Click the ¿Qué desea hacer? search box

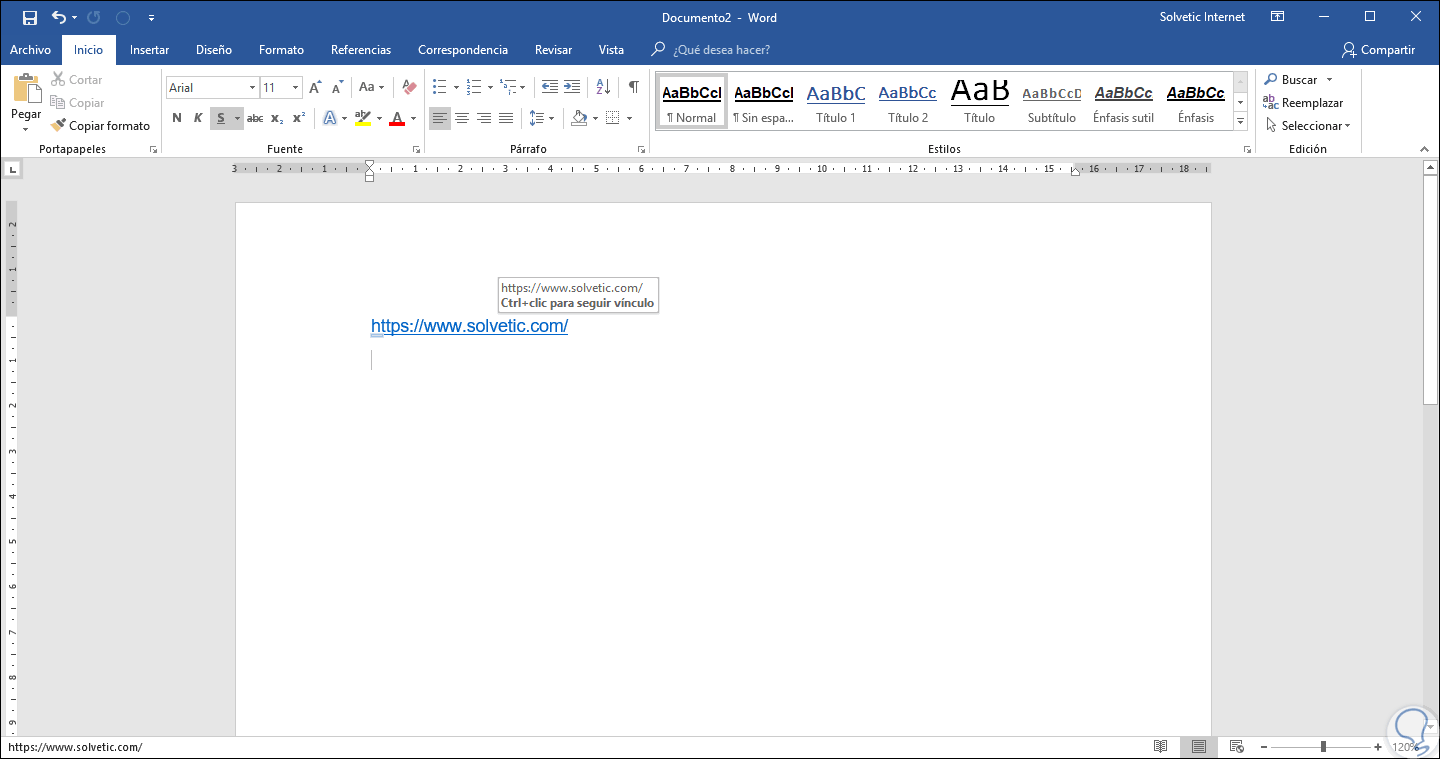click(x=720, y=49)
